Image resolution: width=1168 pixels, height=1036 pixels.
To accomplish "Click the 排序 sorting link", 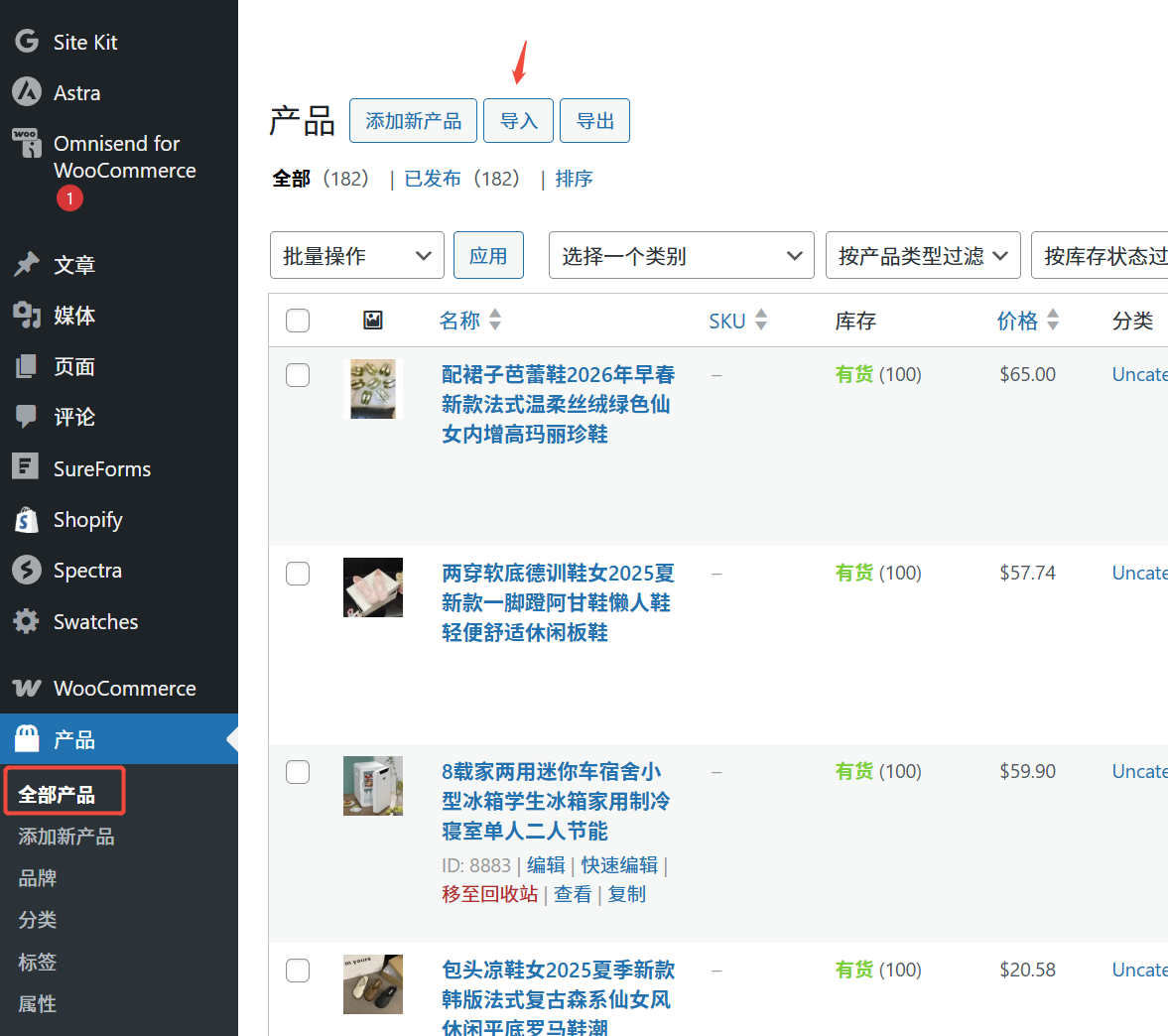I will (x=574, y=179).
